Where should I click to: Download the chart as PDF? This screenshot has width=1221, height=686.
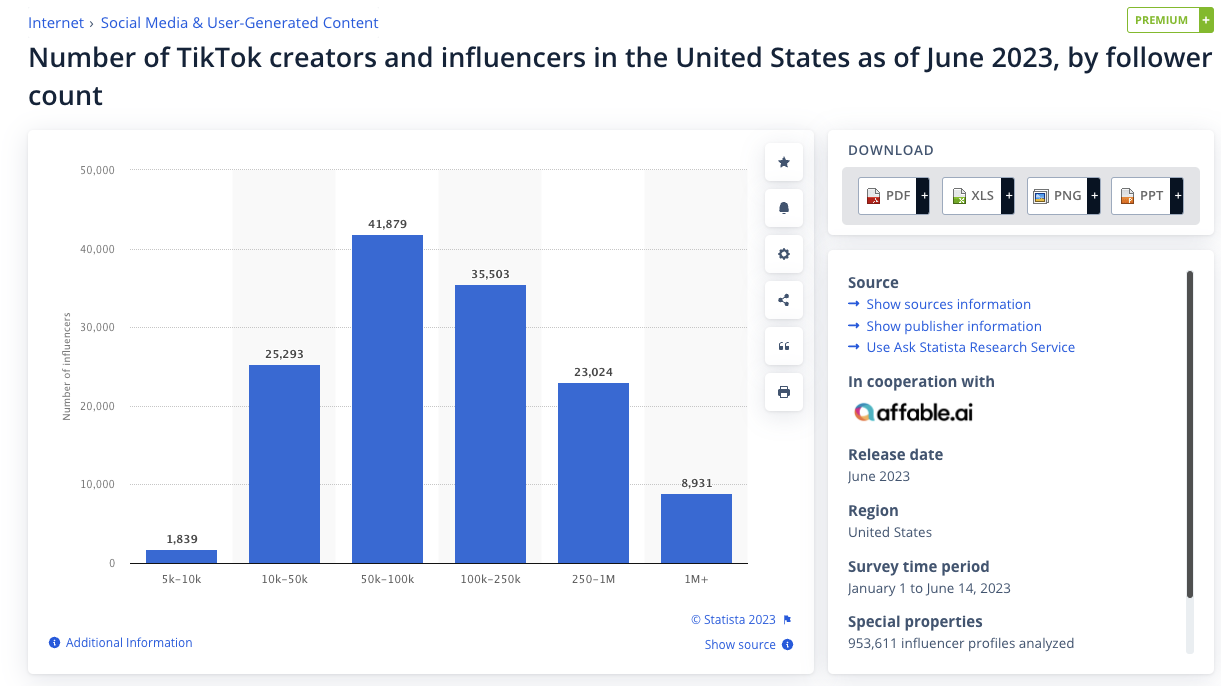click(893, 196)
